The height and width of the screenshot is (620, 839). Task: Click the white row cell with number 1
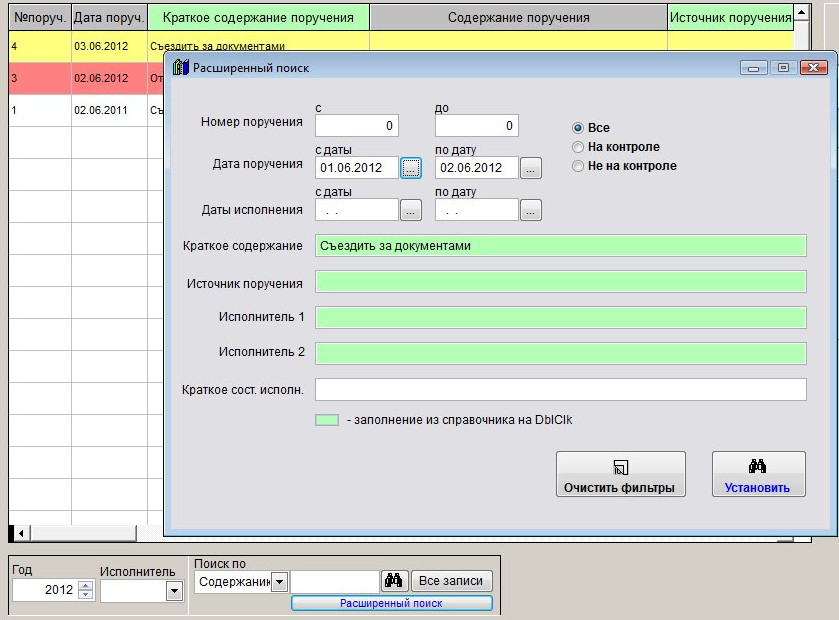coord(40,111)
